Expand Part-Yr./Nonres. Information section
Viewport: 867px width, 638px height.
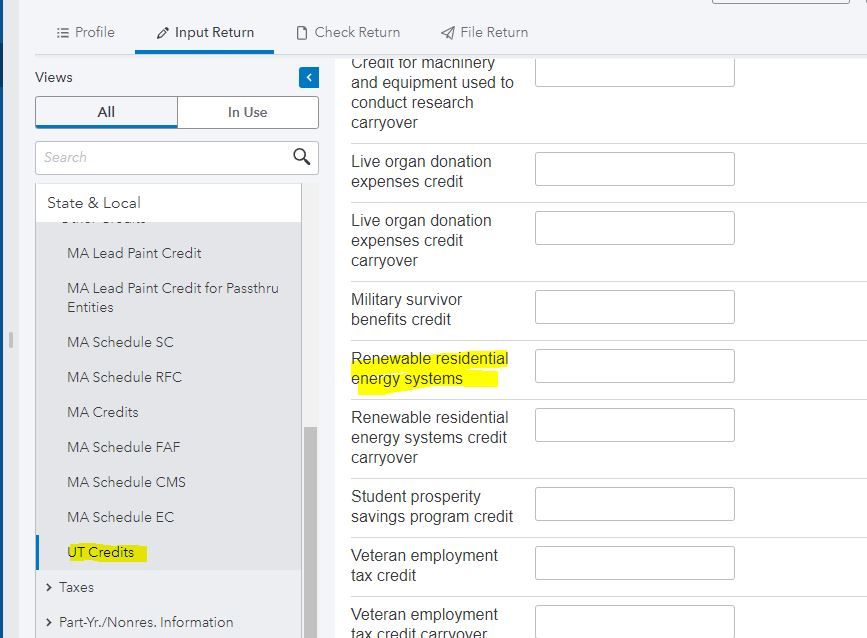145,622
